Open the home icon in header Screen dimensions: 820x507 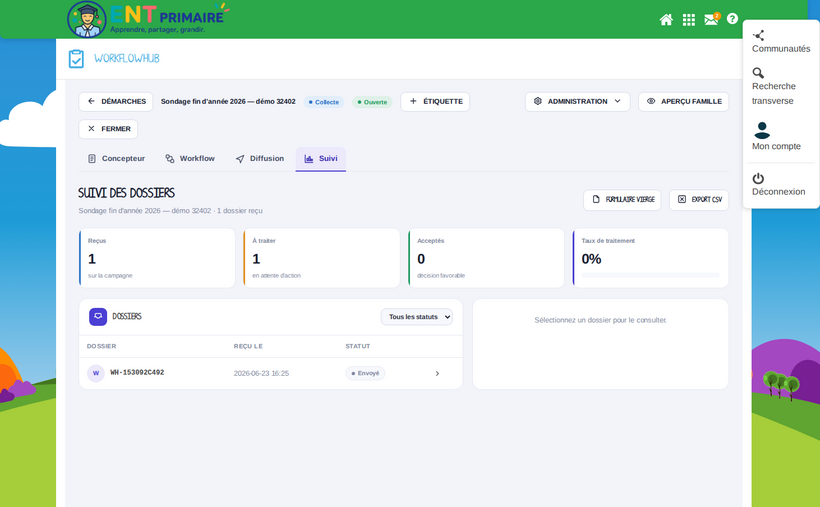coord(666,20)
